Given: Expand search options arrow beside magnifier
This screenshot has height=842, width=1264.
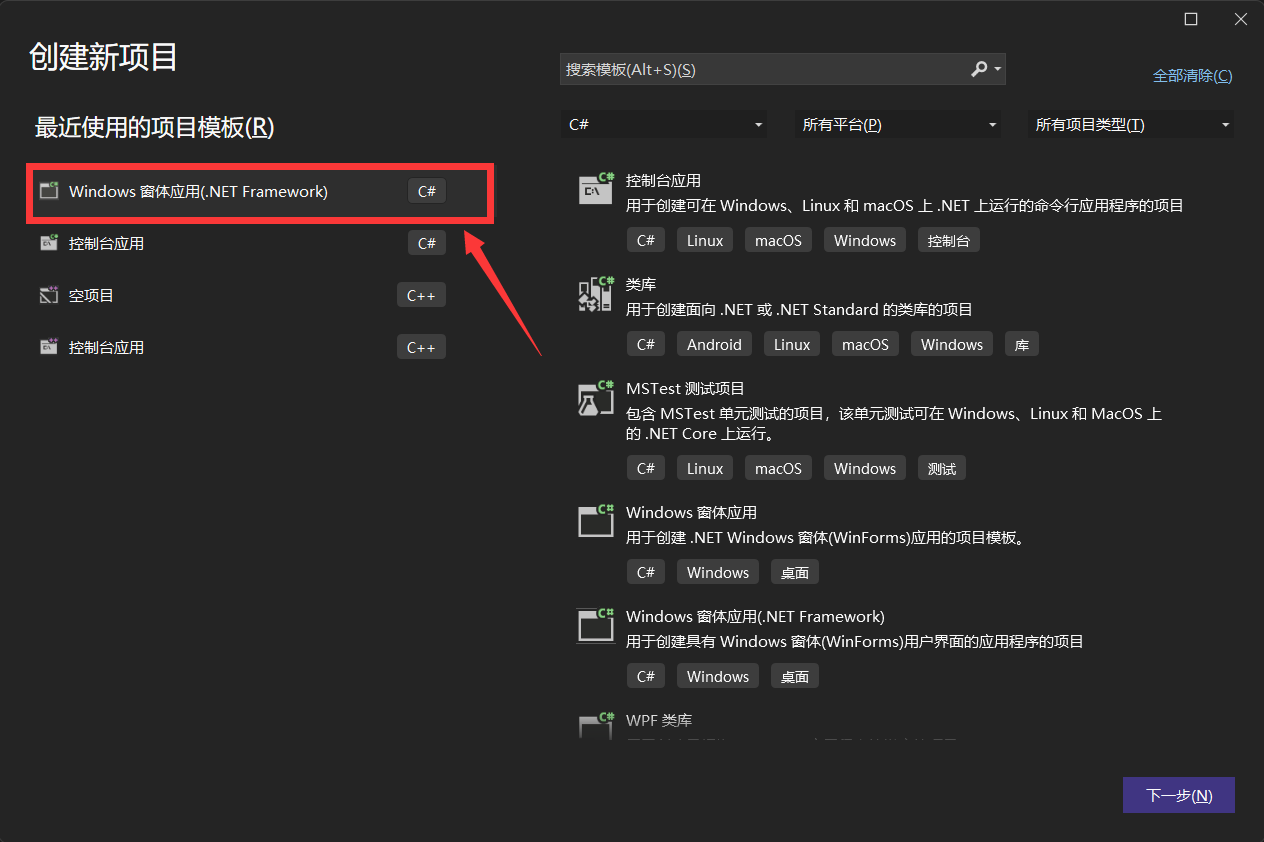Looking at the screenshot, I should (x=997, y=69).
